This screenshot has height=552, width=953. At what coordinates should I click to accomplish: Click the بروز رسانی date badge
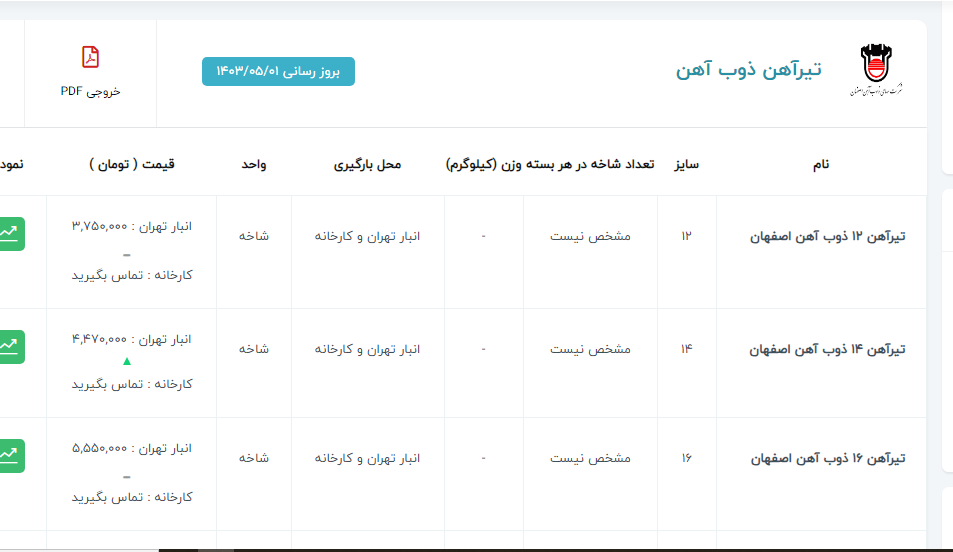[x=278, y=72]
